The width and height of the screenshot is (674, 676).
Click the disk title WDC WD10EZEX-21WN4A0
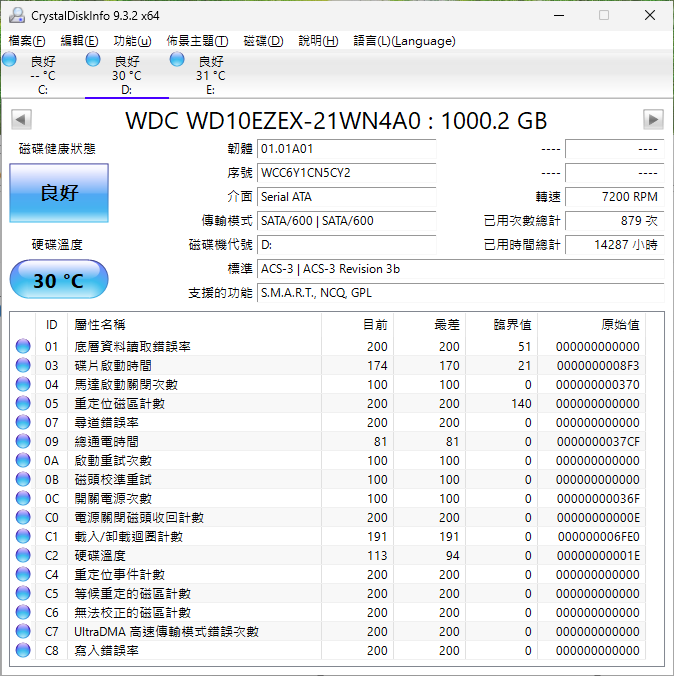tap(336, 121)
